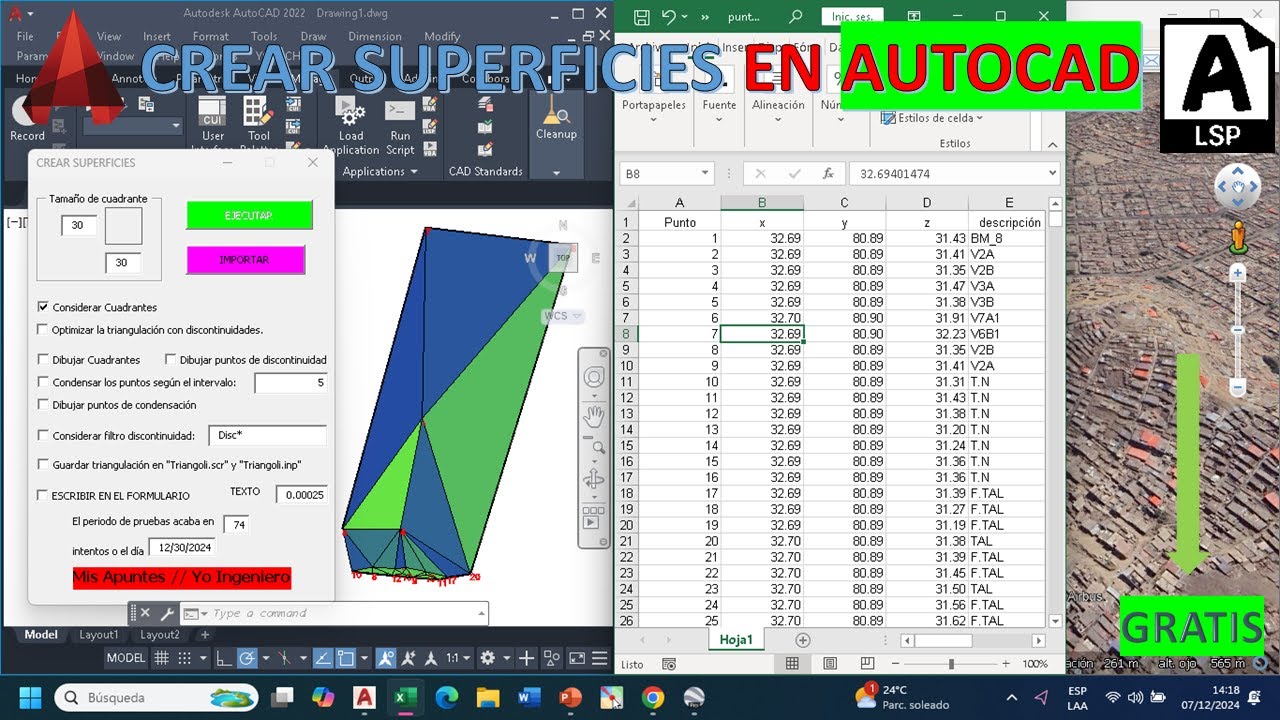The image size is (1280, 720).
Task: Select Page Layout view in Excel status bar
Action: click(828, 664)
